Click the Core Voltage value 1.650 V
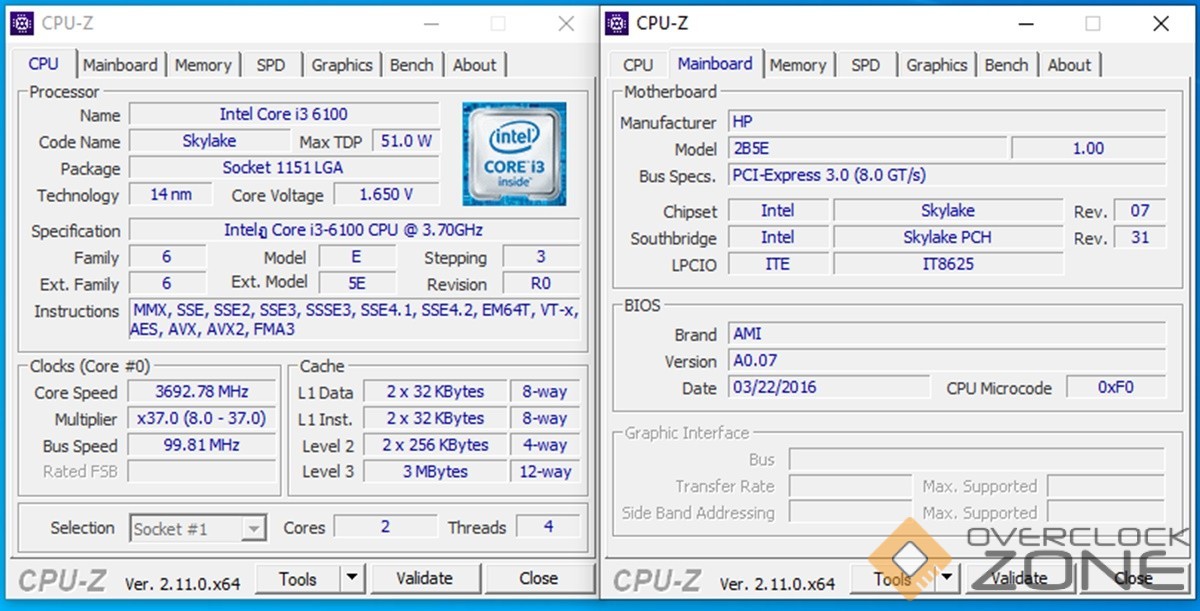1200x611 pixels. (x=386, y=194)
